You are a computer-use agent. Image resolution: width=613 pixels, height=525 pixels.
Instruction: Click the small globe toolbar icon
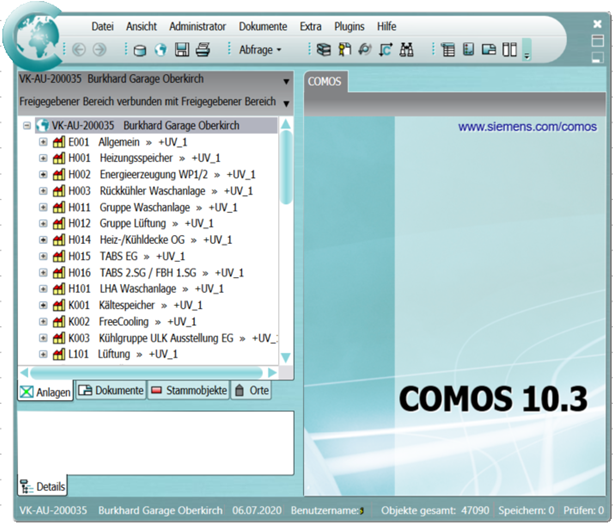click(160, 49)
